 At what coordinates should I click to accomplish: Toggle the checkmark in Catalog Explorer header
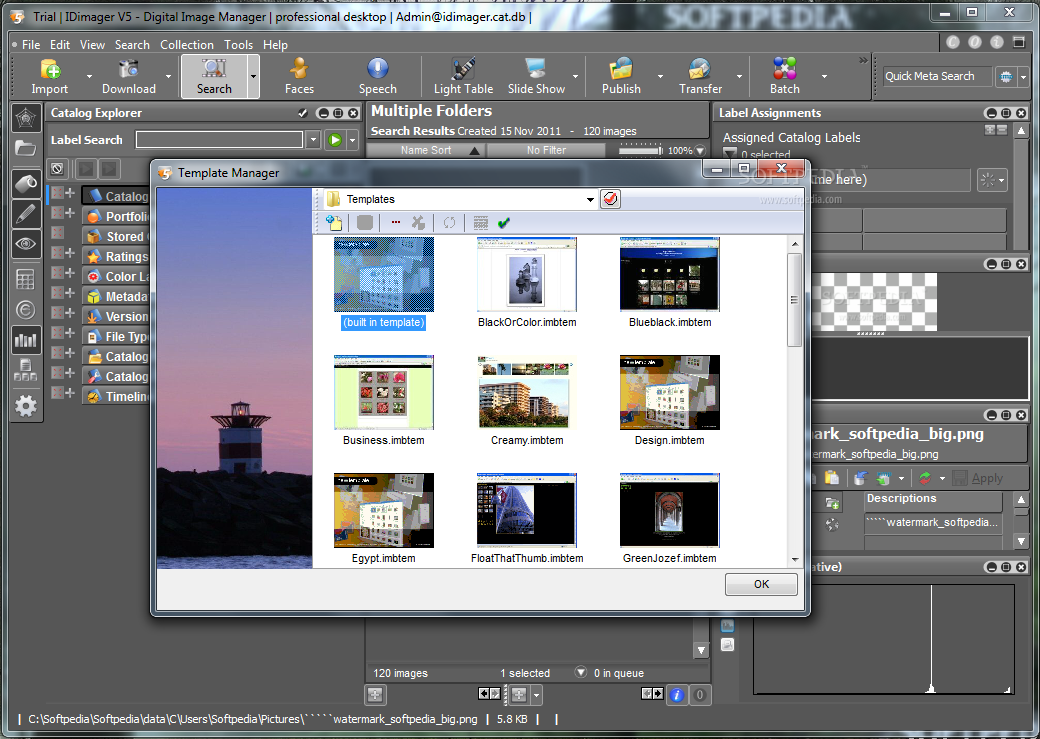pos(303,113)
